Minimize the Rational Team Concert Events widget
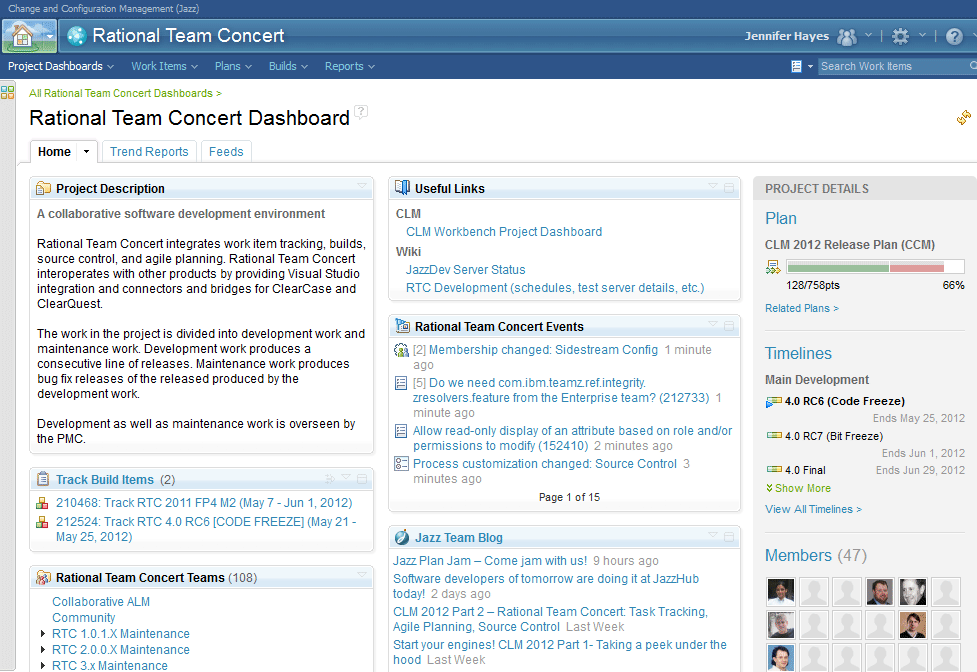The image size is (977, 672). 729,326
